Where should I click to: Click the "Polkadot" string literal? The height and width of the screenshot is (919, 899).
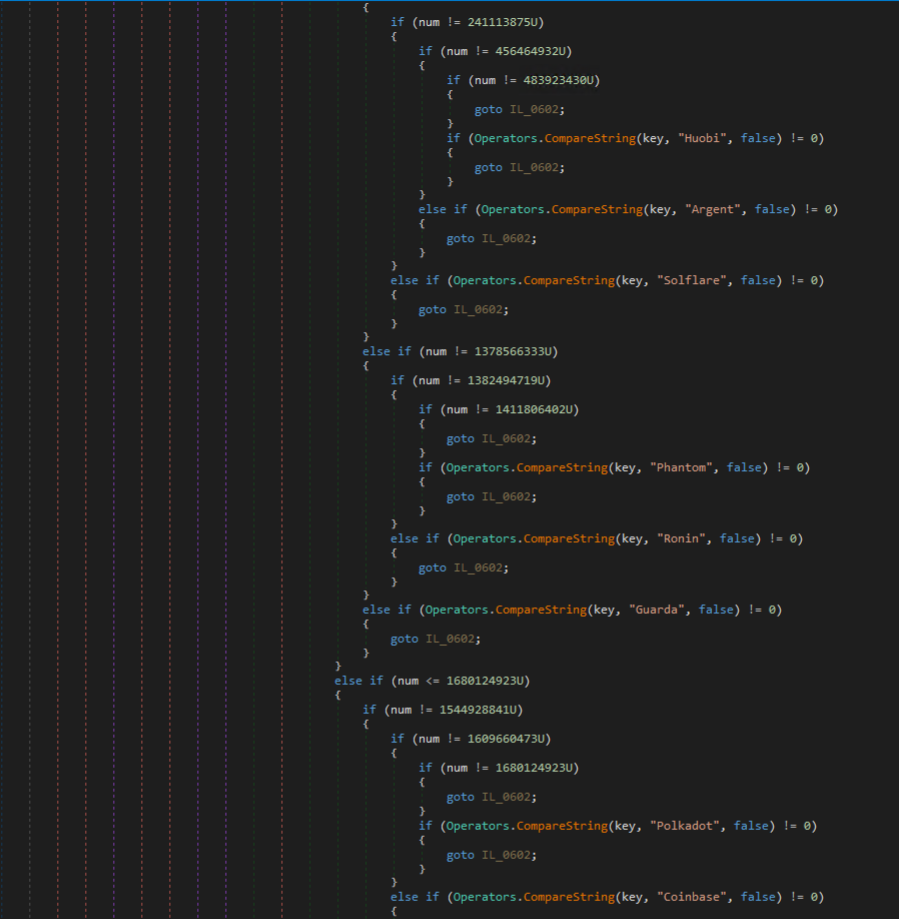click(x=685, y=826)
